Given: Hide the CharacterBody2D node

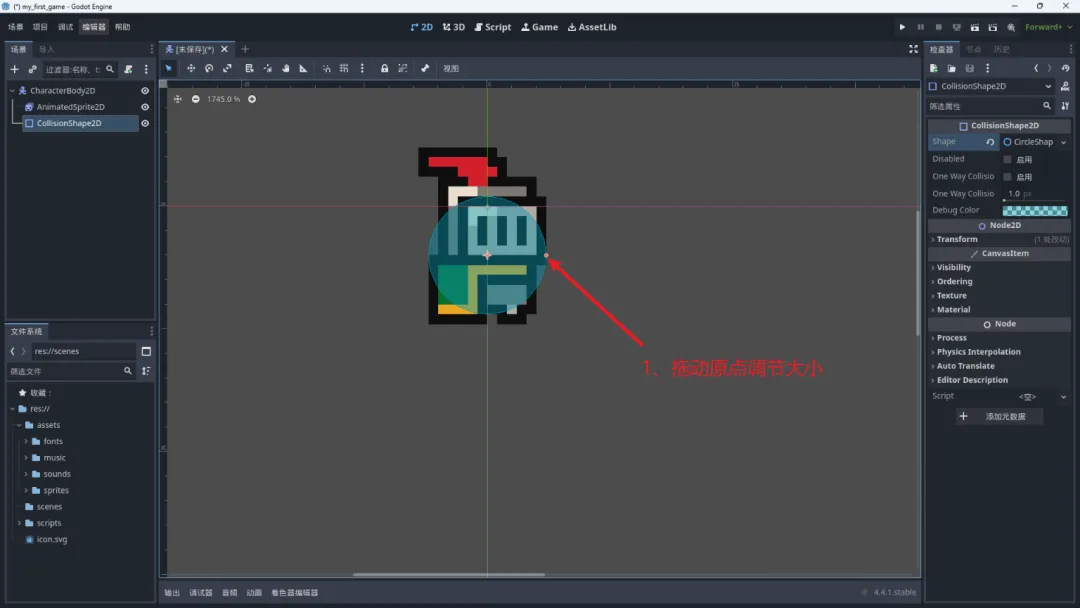Looking at the screenshot, I should tap(145, 91).
